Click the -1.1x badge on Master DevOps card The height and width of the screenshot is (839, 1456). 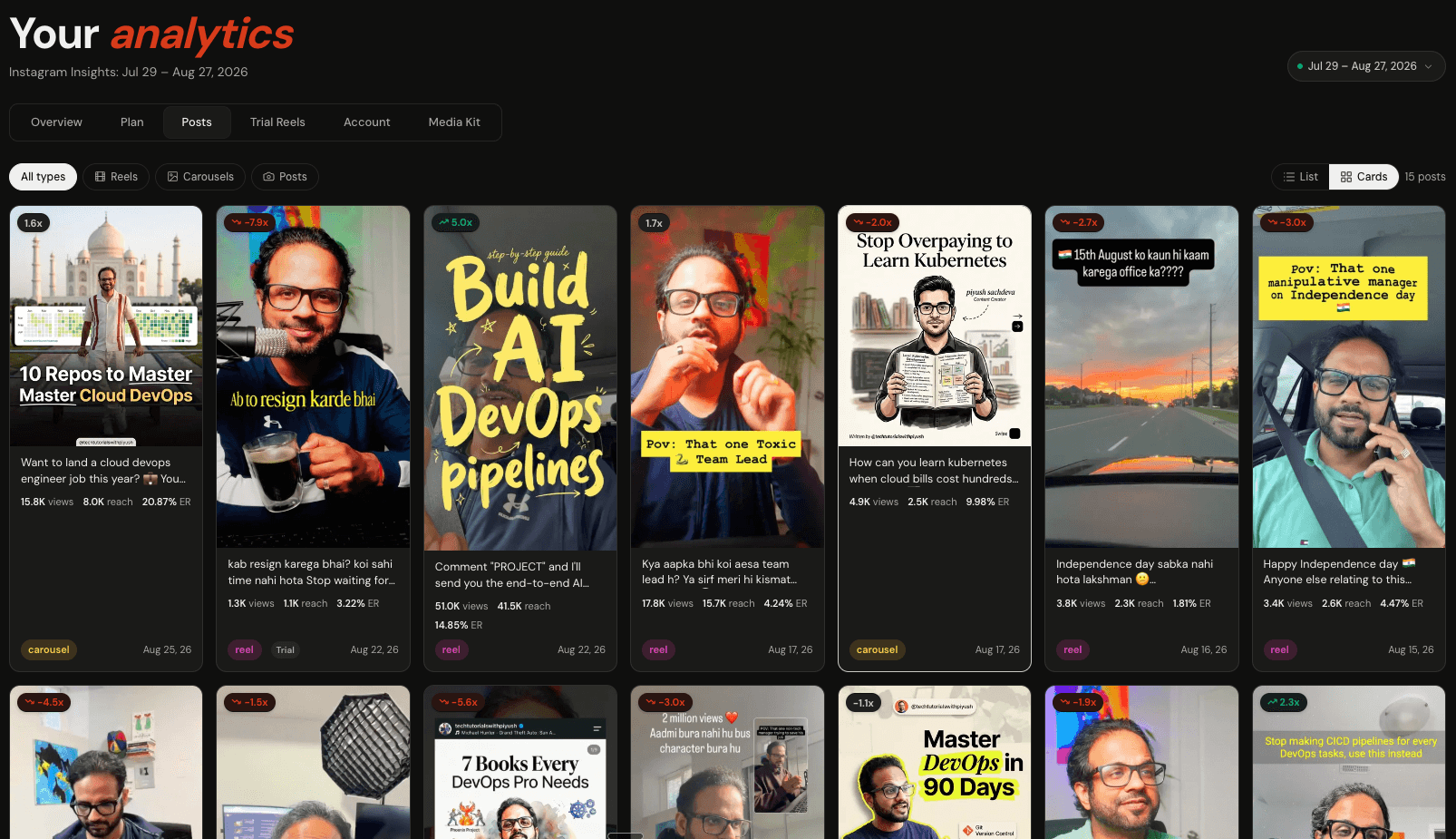pyautogui.click(x=863, y=703)
